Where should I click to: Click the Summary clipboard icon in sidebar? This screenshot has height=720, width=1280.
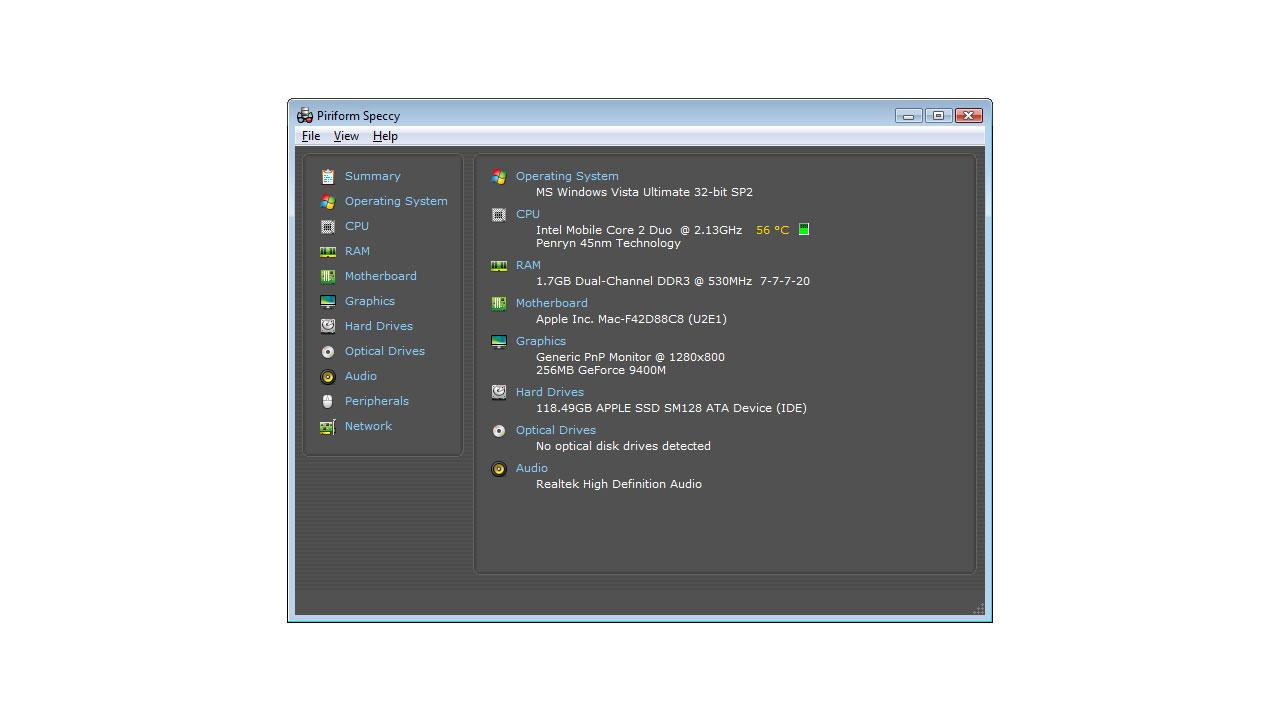coord(327,176)
